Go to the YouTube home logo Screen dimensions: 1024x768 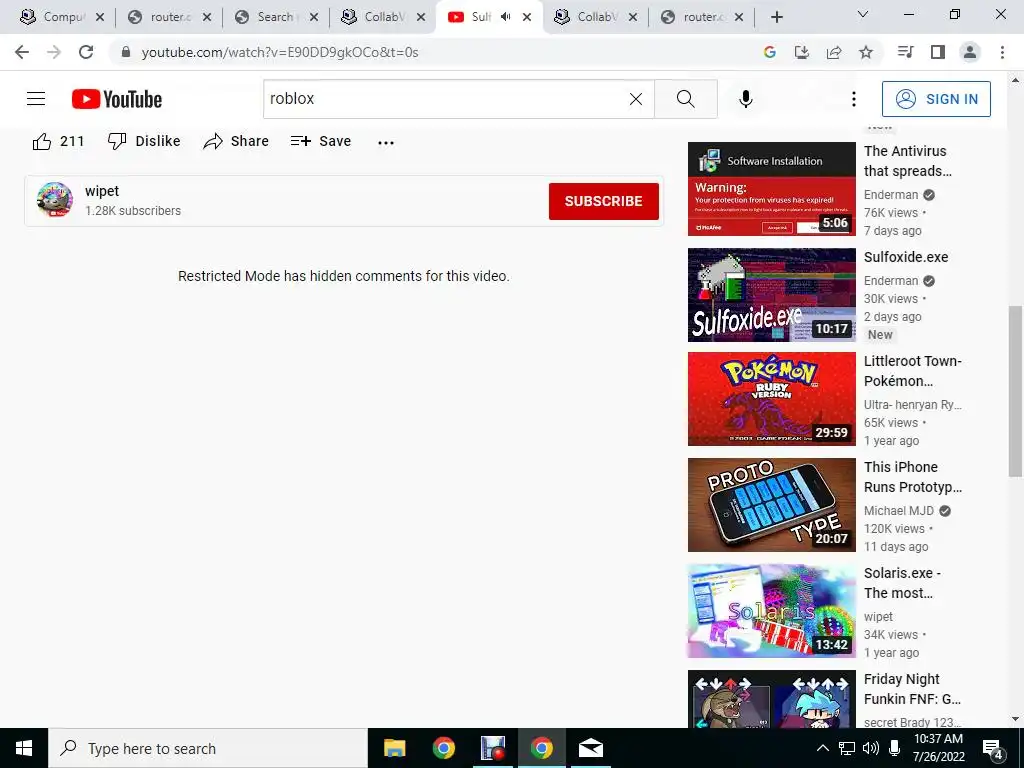pos(117,99)
